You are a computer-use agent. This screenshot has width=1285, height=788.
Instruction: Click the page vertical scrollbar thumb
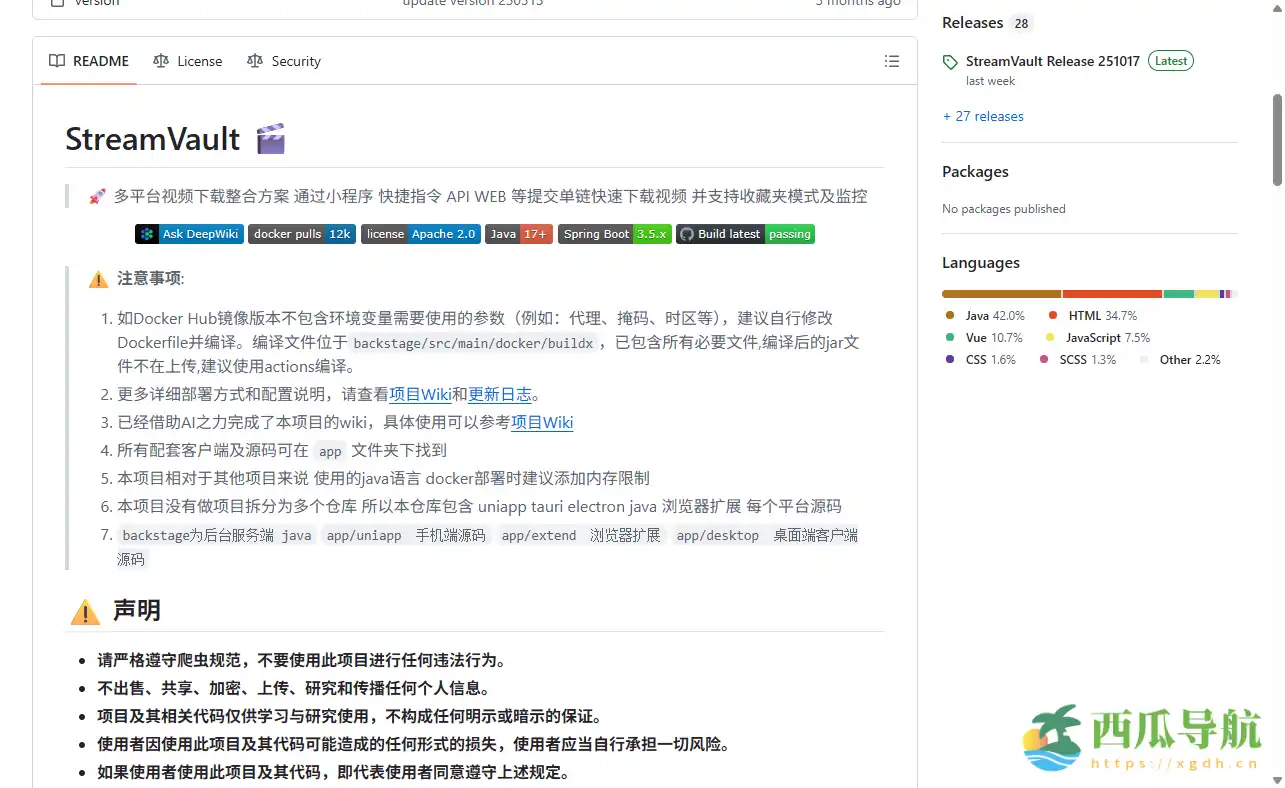[x=1277, y=140]
